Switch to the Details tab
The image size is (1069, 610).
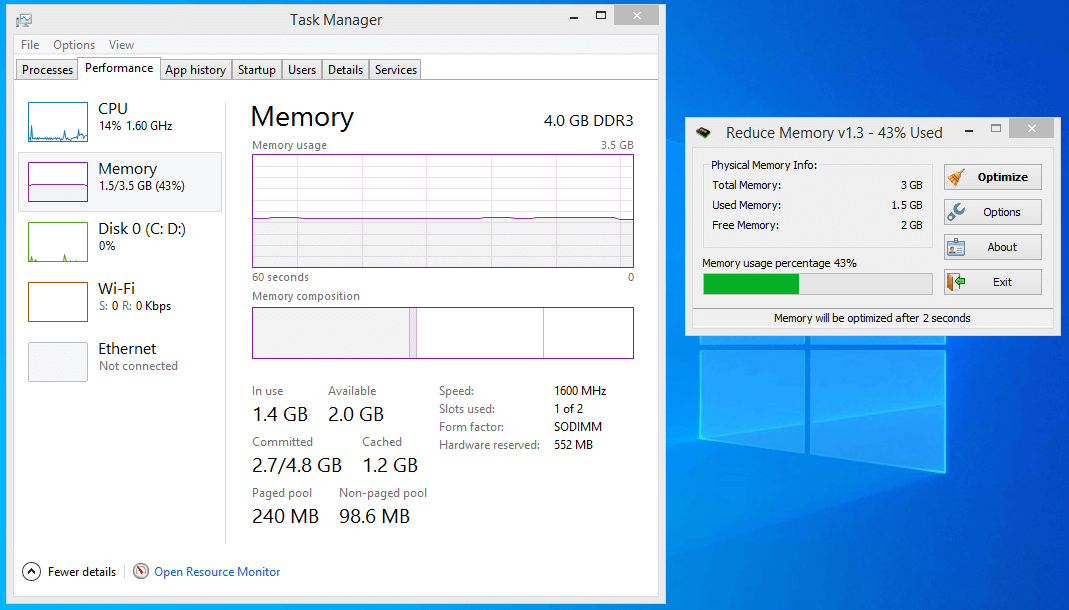click(x=346, y=70)
